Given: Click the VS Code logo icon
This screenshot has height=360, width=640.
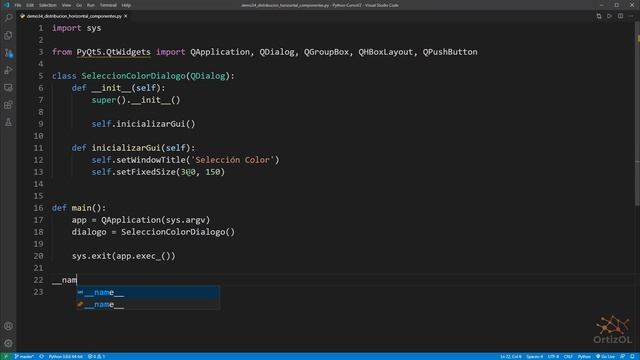Looking at the screenshot, I should click(x=7, y=5).
